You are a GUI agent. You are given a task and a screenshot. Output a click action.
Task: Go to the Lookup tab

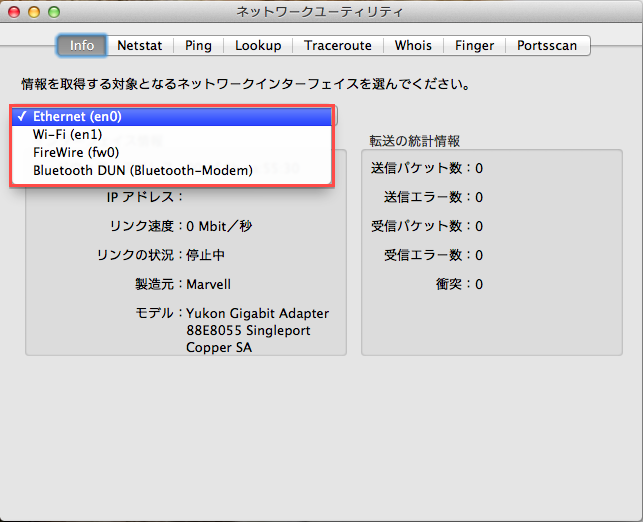pyautogui.click(x=258, y=45)
